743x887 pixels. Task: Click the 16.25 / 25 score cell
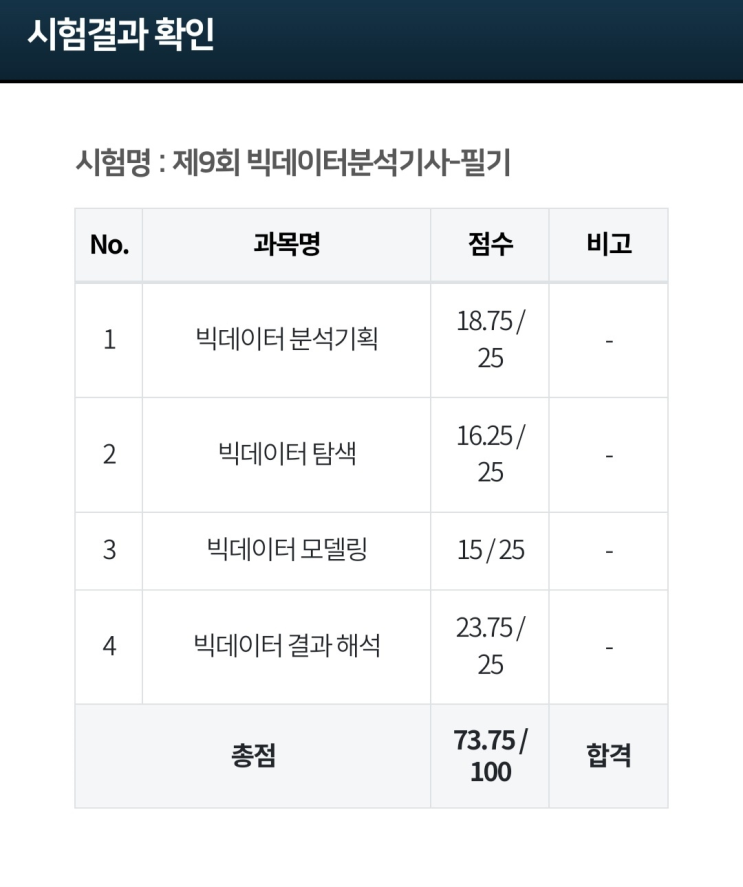pyautogui.click(x=490, y=455)
